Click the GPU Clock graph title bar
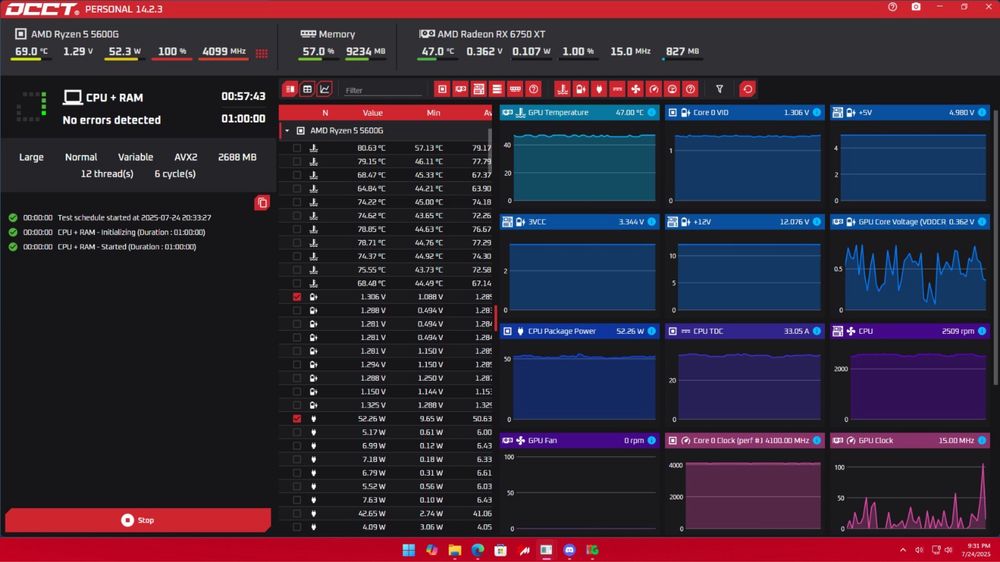The height and width of the screenshot is (562, 1000). [909, 441]
